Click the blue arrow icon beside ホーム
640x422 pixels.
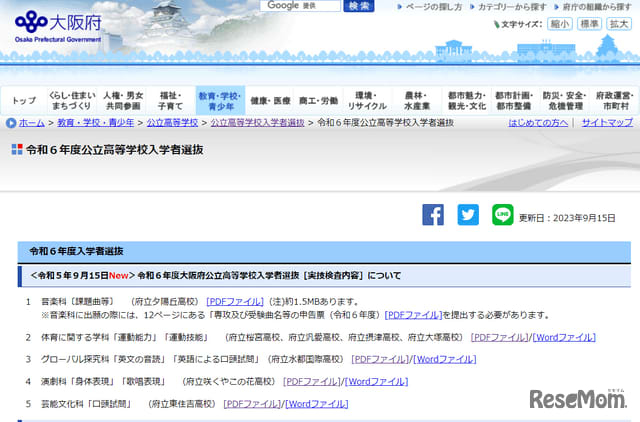pos(11,123)
